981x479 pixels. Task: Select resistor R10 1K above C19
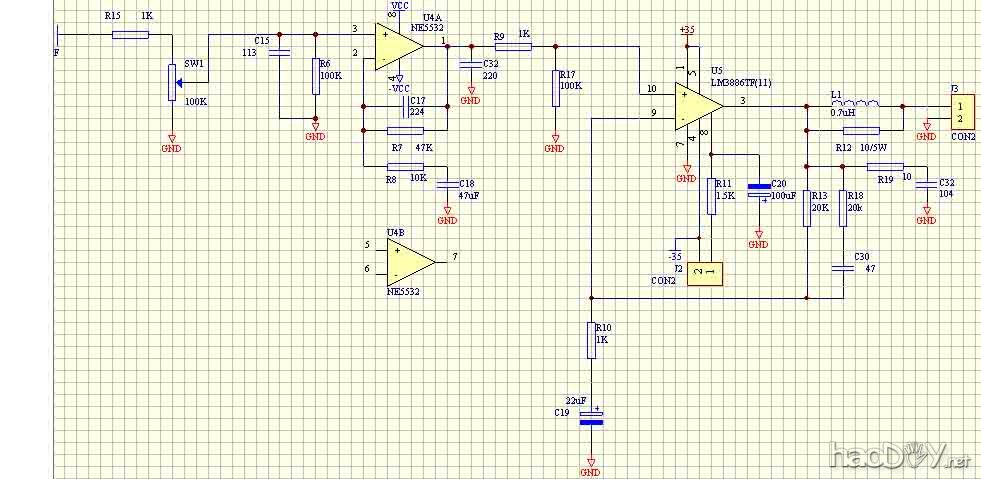click(592, 340)
